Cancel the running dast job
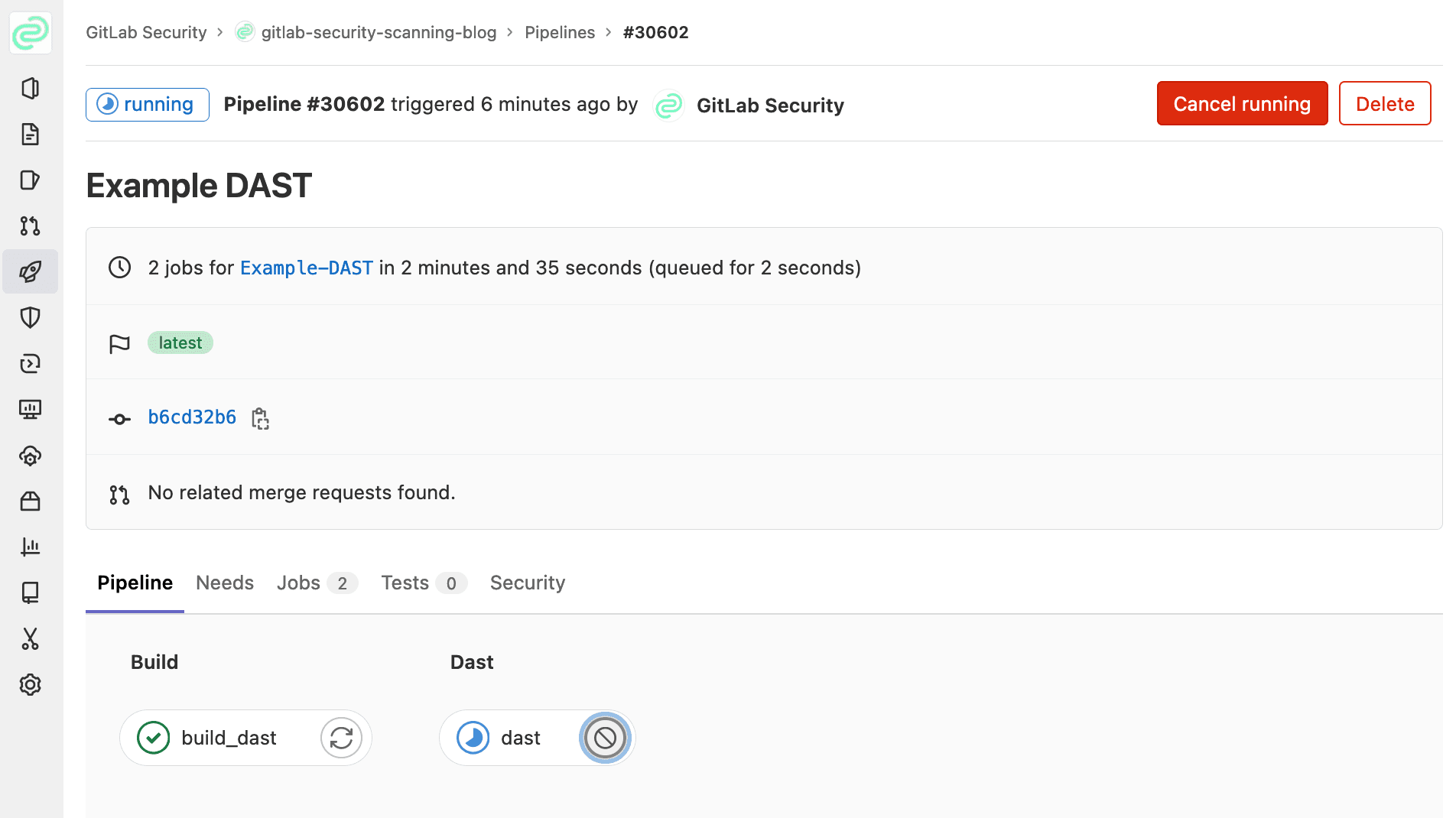Viewport: 1456px width, 818px height. [x=605, y=738]
